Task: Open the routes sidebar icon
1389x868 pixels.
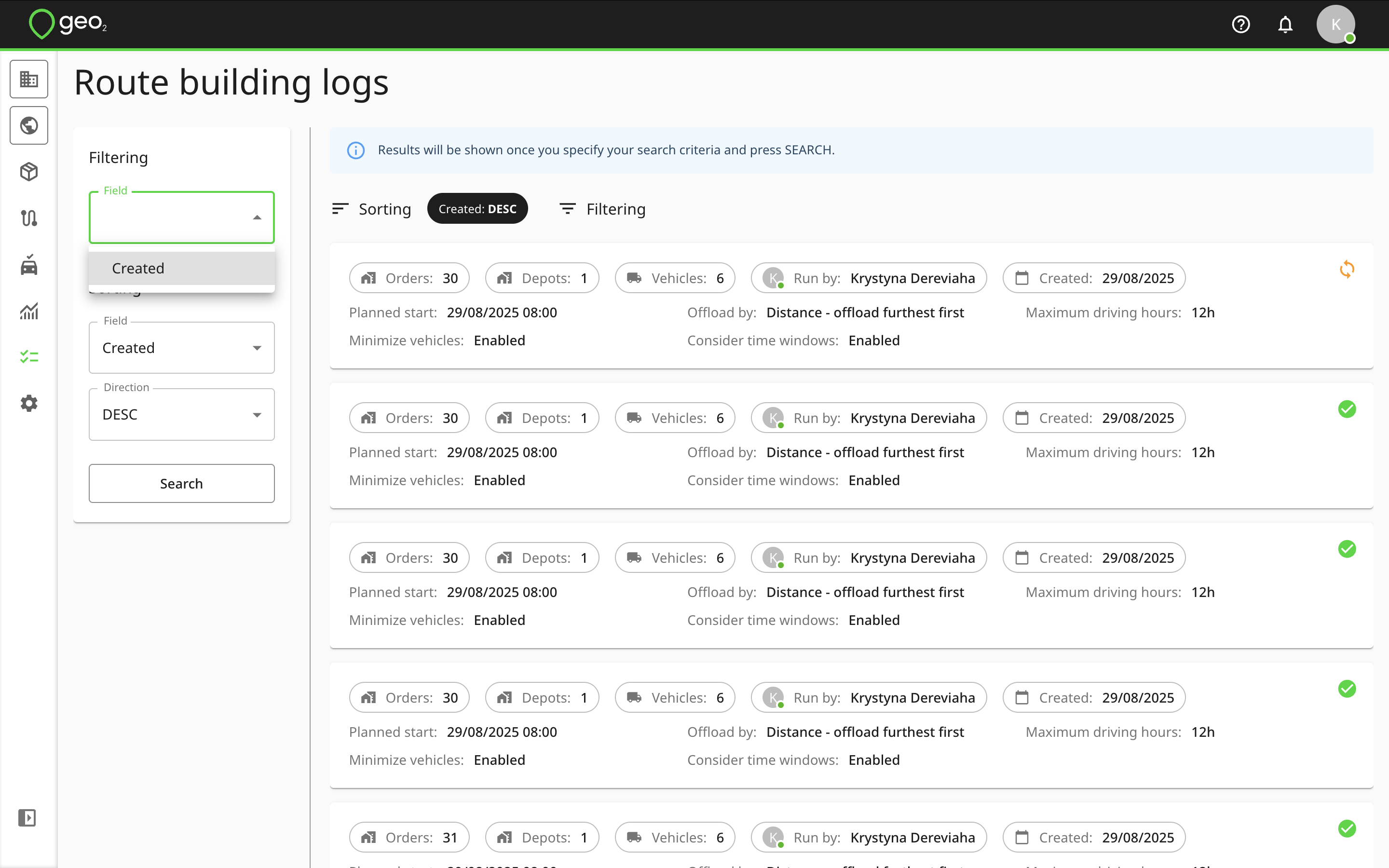Action: click(29, 218)
